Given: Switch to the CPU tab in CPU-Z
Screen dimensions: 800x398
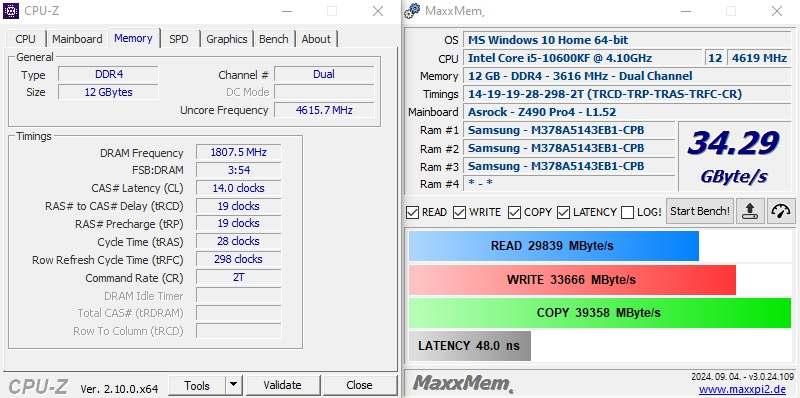Looking at the screenshot, I should pyautogui.click(x=26, y=39).
